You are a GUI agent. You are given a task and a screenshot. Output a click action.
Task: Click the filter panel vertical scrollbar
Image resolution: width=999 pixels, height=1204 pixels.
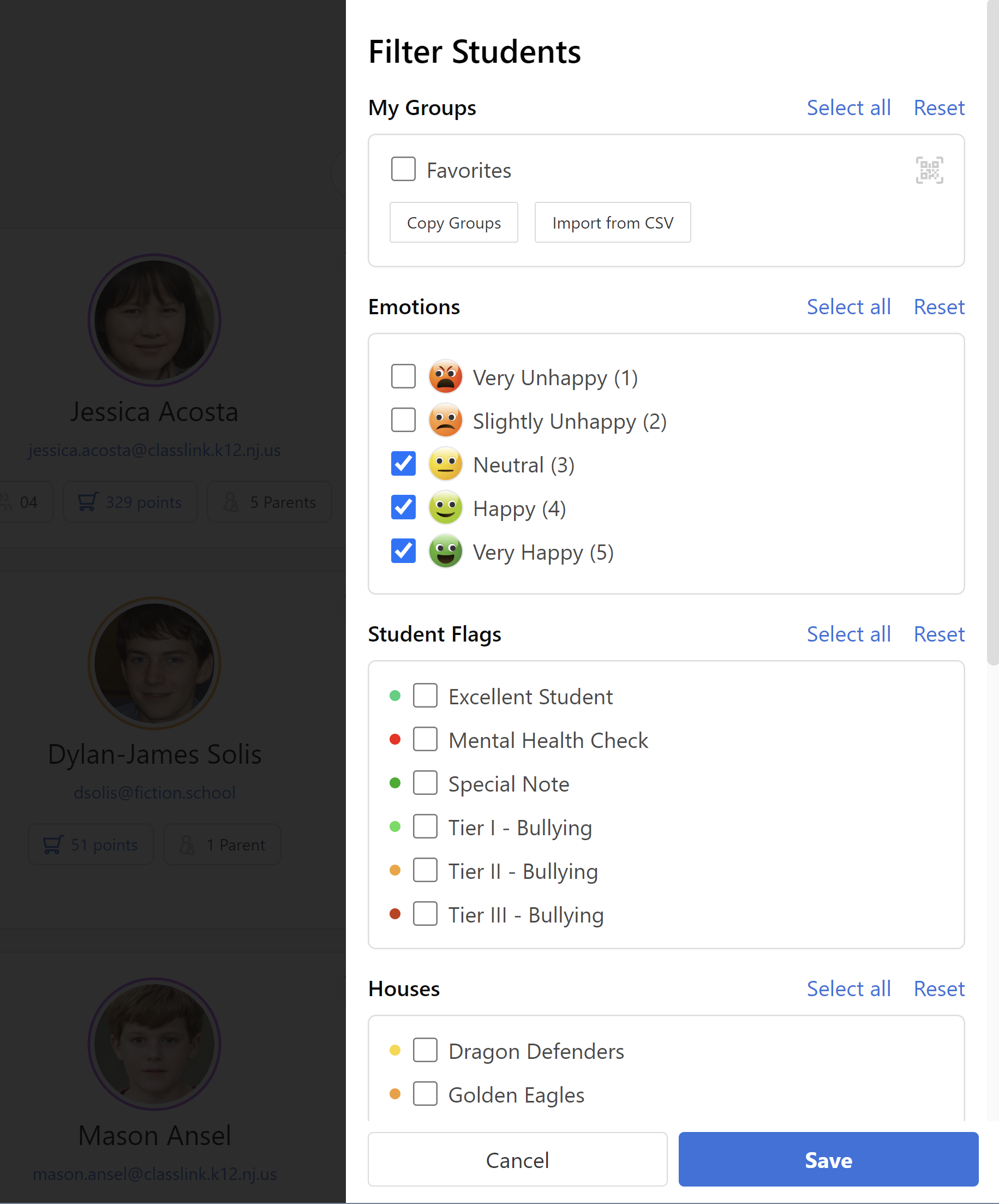[992, 333]
